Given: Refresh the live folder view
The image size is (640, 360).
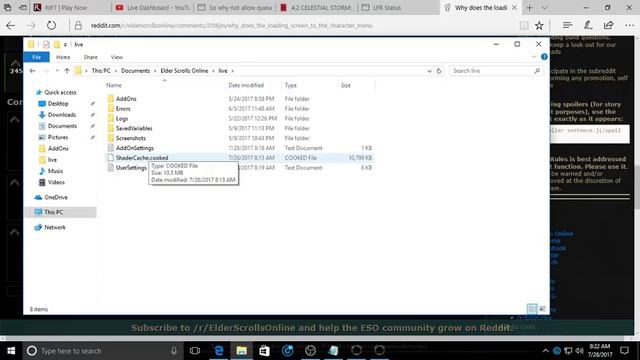Looking at the screenshot, I should coord(439,71).
